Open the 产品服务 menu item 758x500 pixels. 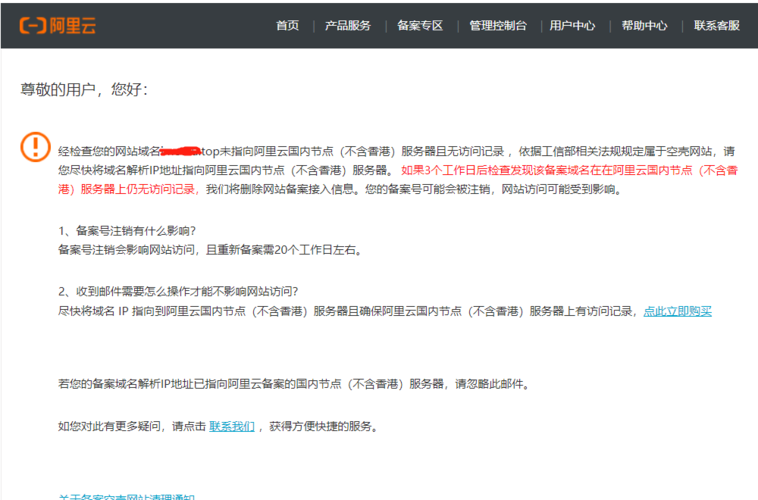coord(348,26)
